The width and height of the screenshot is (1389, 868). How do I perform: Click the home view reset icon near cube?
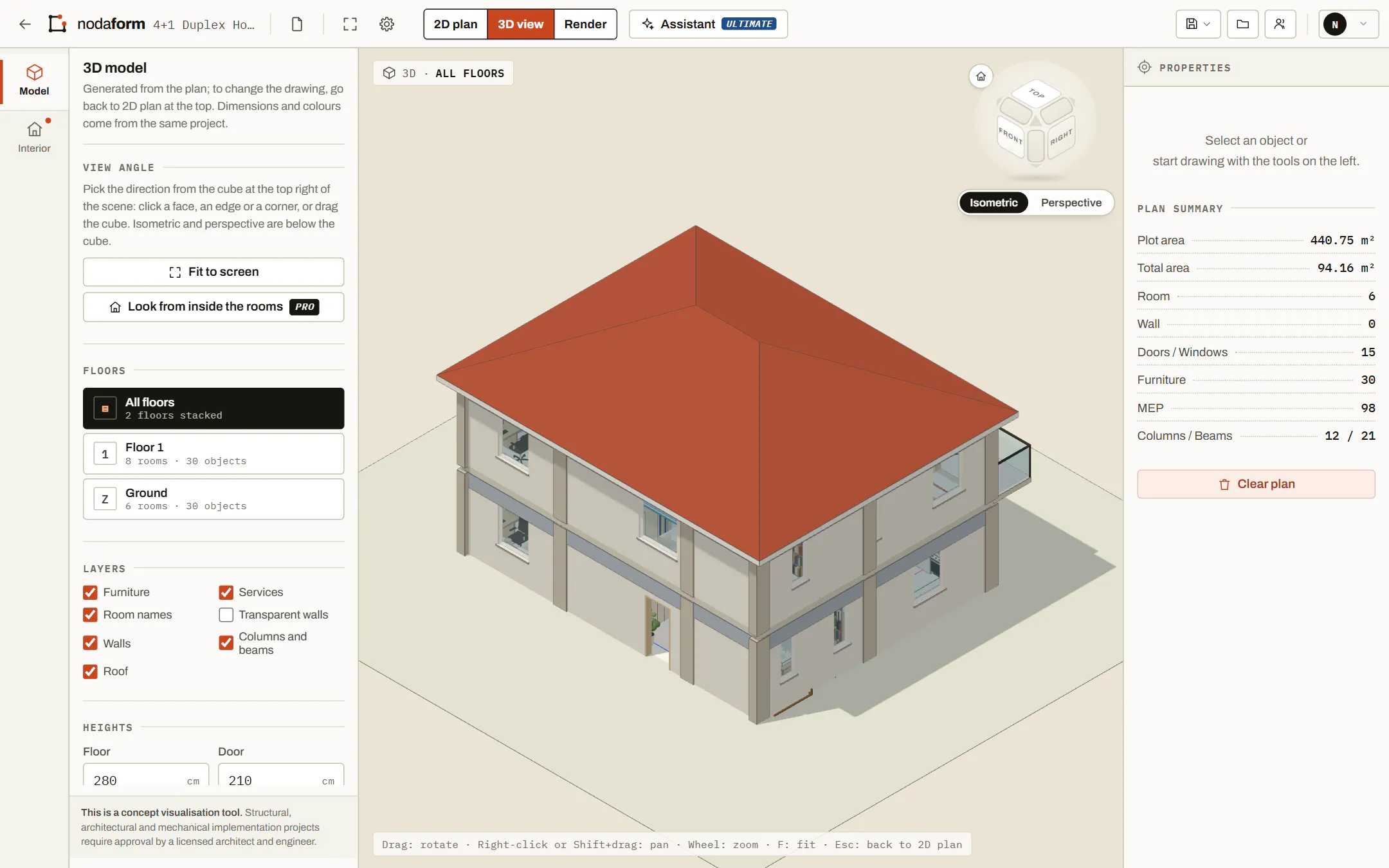click(981, 77)
